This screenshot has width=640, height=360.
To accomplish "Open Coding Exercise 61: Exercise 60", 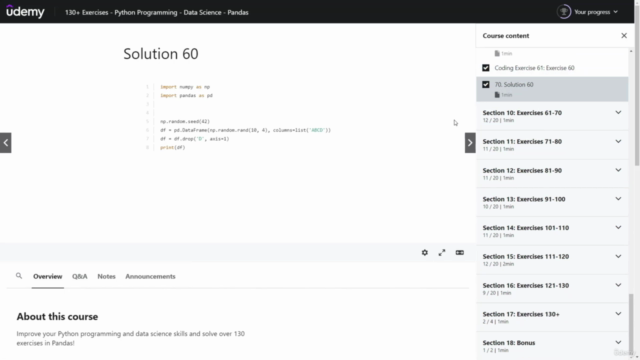I will tap(534, 68).
